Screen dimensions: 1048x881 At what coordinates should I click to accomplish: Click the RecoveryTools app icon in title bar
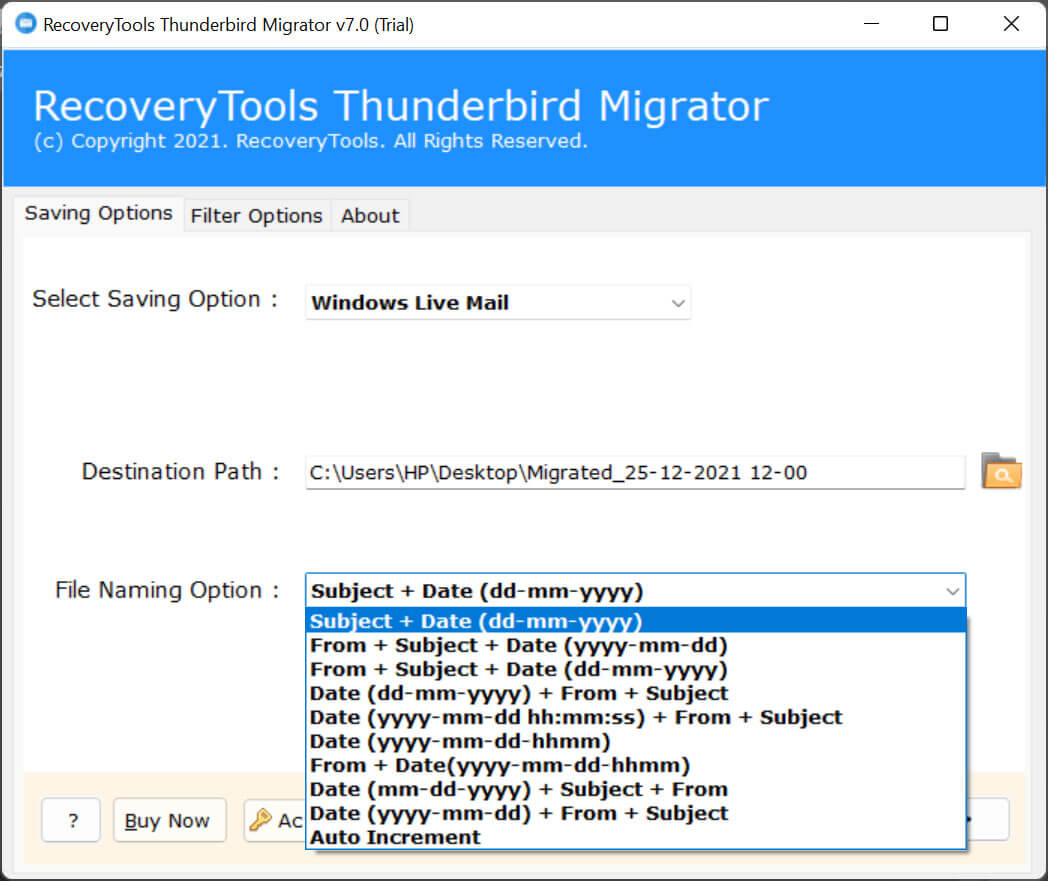pyautogui.click(x=25, y=24)
